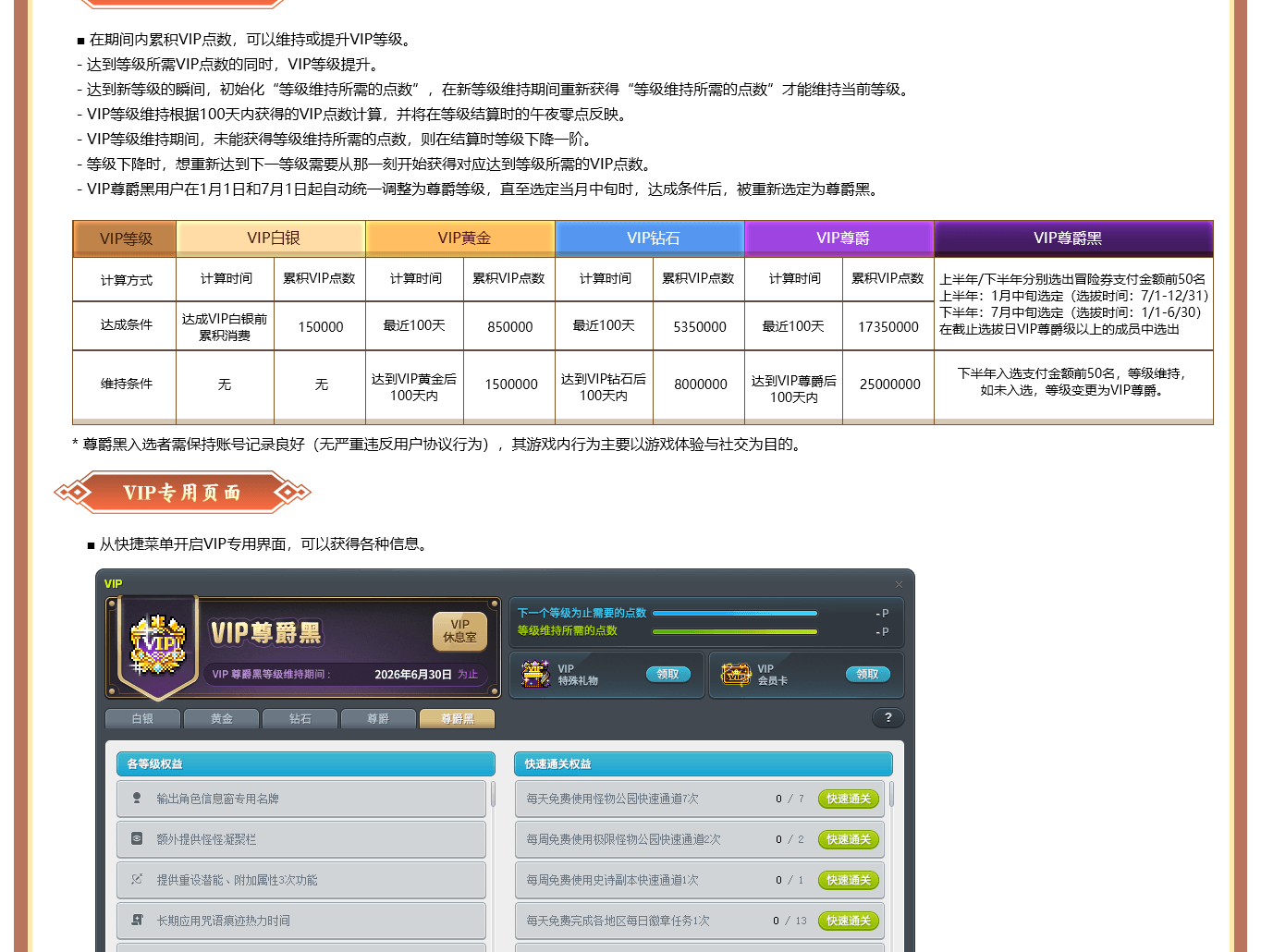The height and width of the screenshot is (952, 1261).
Task: Click the VIP尊爵黑 crown emblem badge
Action: coord(158,644)
